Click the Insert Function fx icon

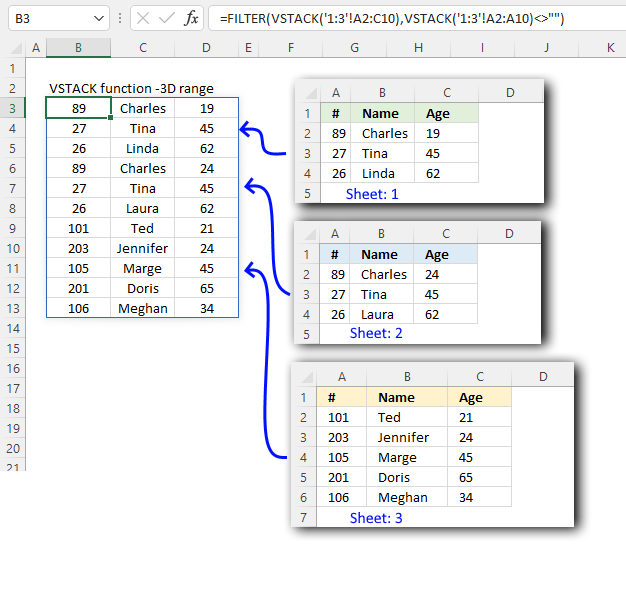click(x=191, y=18)
